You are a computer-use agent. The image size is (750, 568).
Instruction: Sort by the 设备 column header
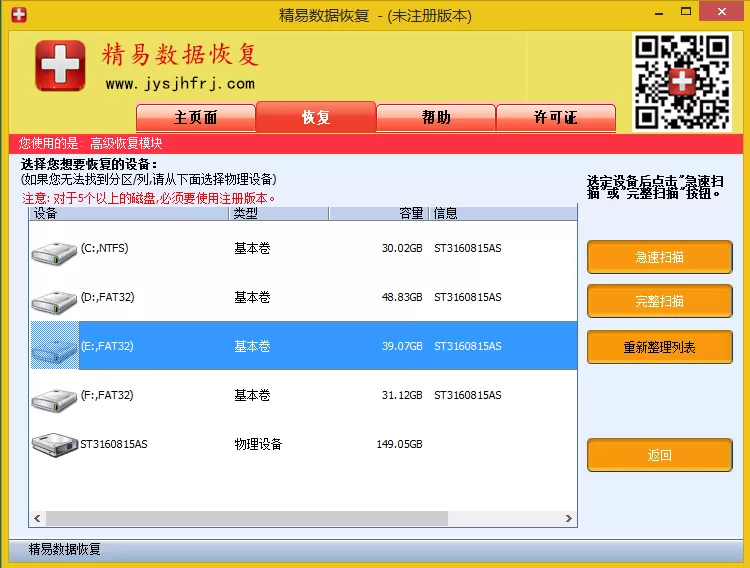[129, 213]
